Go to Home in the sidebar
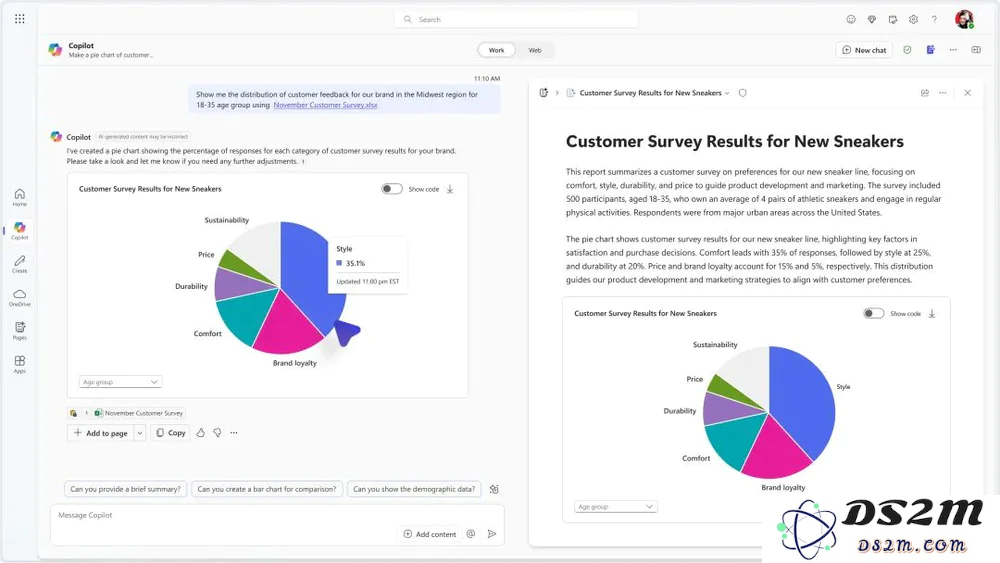The height and width of the screenshot is (563, 1000). pos(20,197)
